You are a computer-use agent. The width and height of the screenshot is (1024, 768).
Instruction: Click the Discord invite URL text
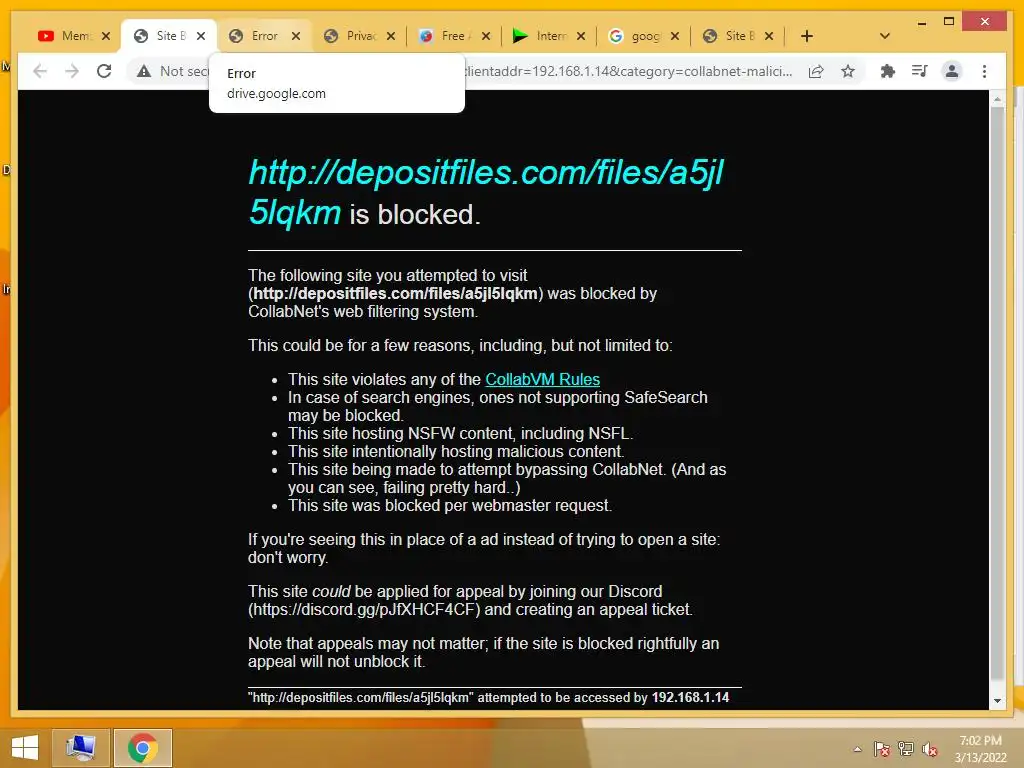pos(366,610)
